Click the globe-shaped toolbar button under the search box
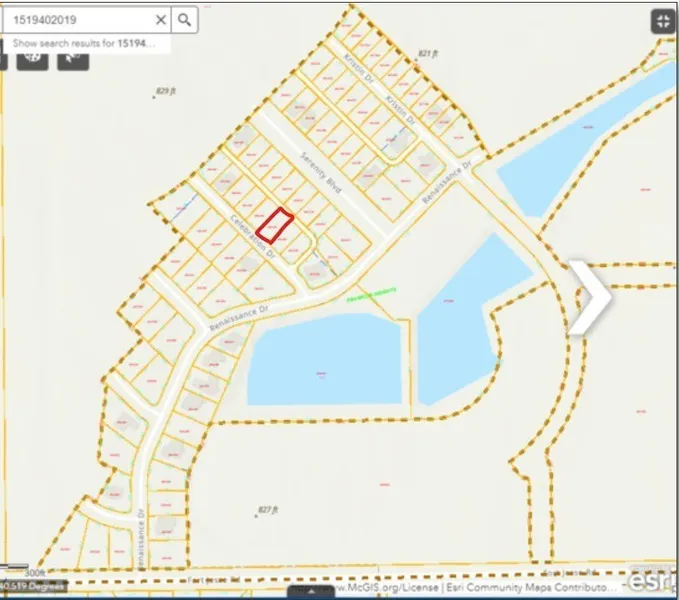The image size is (679, 600). click(x=34, y=59)
